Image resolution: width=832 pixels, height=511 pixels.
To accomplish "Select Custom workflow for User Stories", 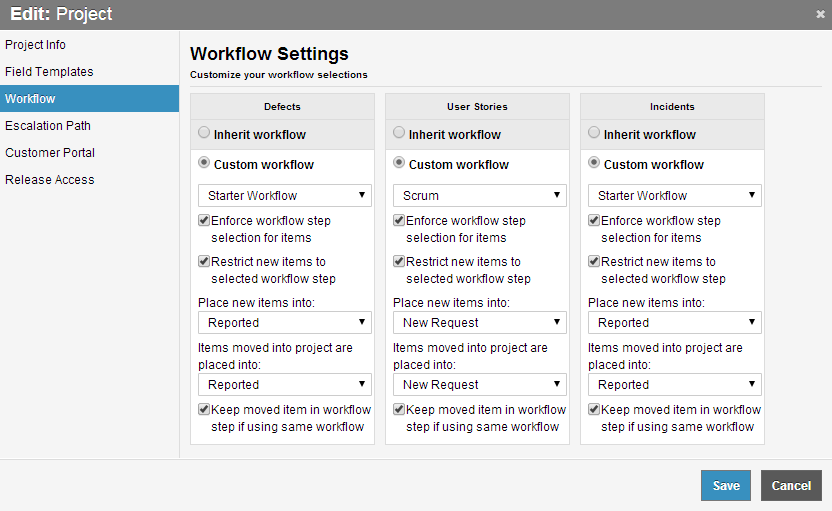I will pyautogui.click(x=400, y=163).
